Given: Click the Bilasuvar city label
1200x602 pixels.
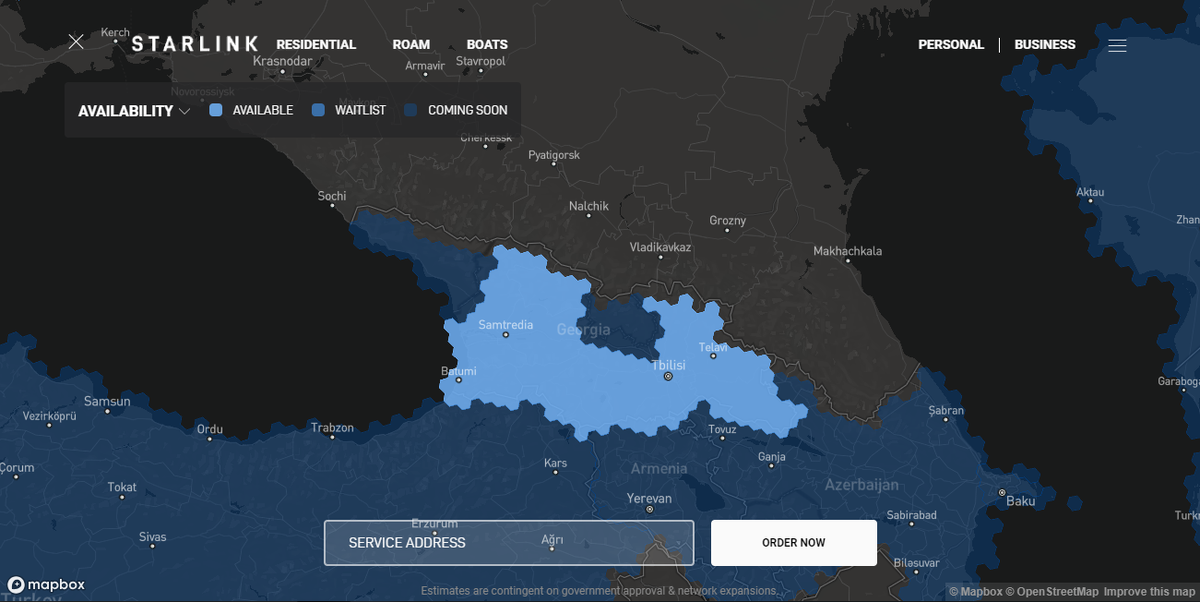Looking at the screenshot, I should (917, 563).
